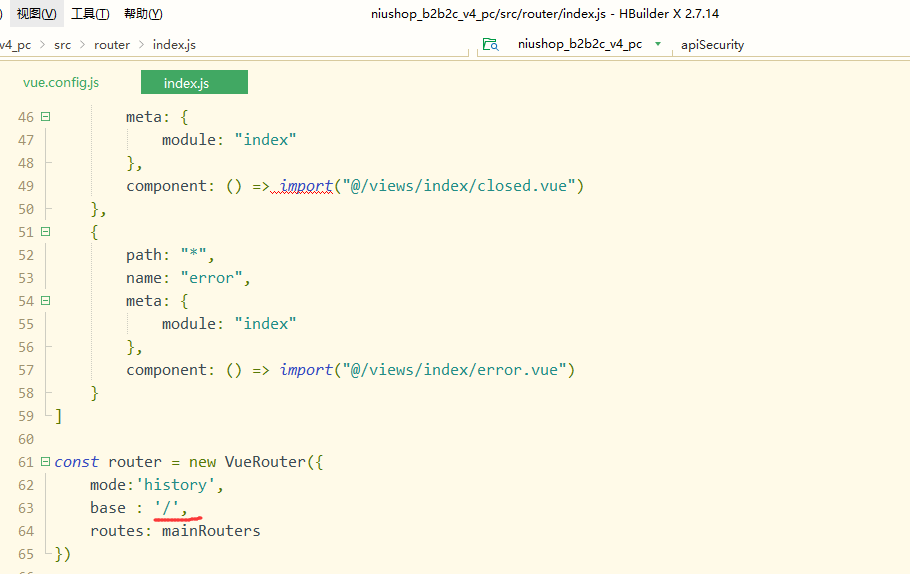Open the niushop_b2b2c_v4_pc project dropdown arrow
This screenshot has width=910, height=574.
pos(658,44)
